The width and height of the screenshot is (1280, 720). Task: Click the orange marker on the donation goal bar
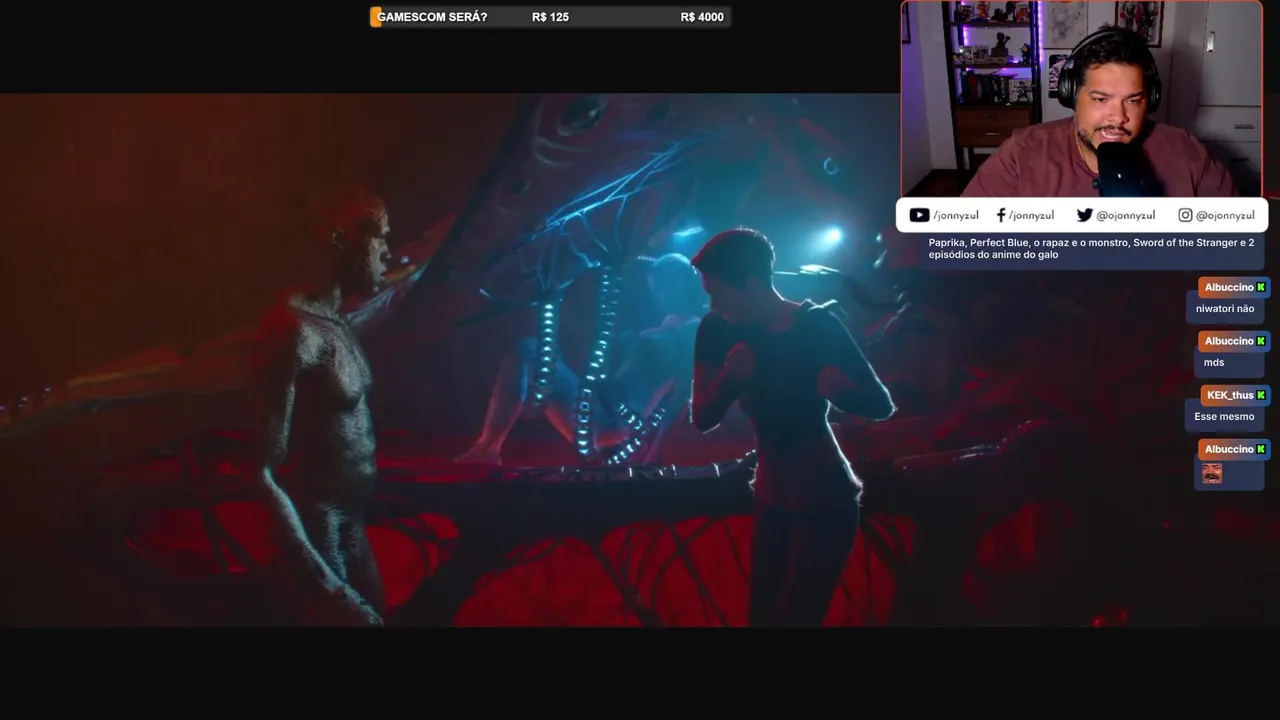375,17
